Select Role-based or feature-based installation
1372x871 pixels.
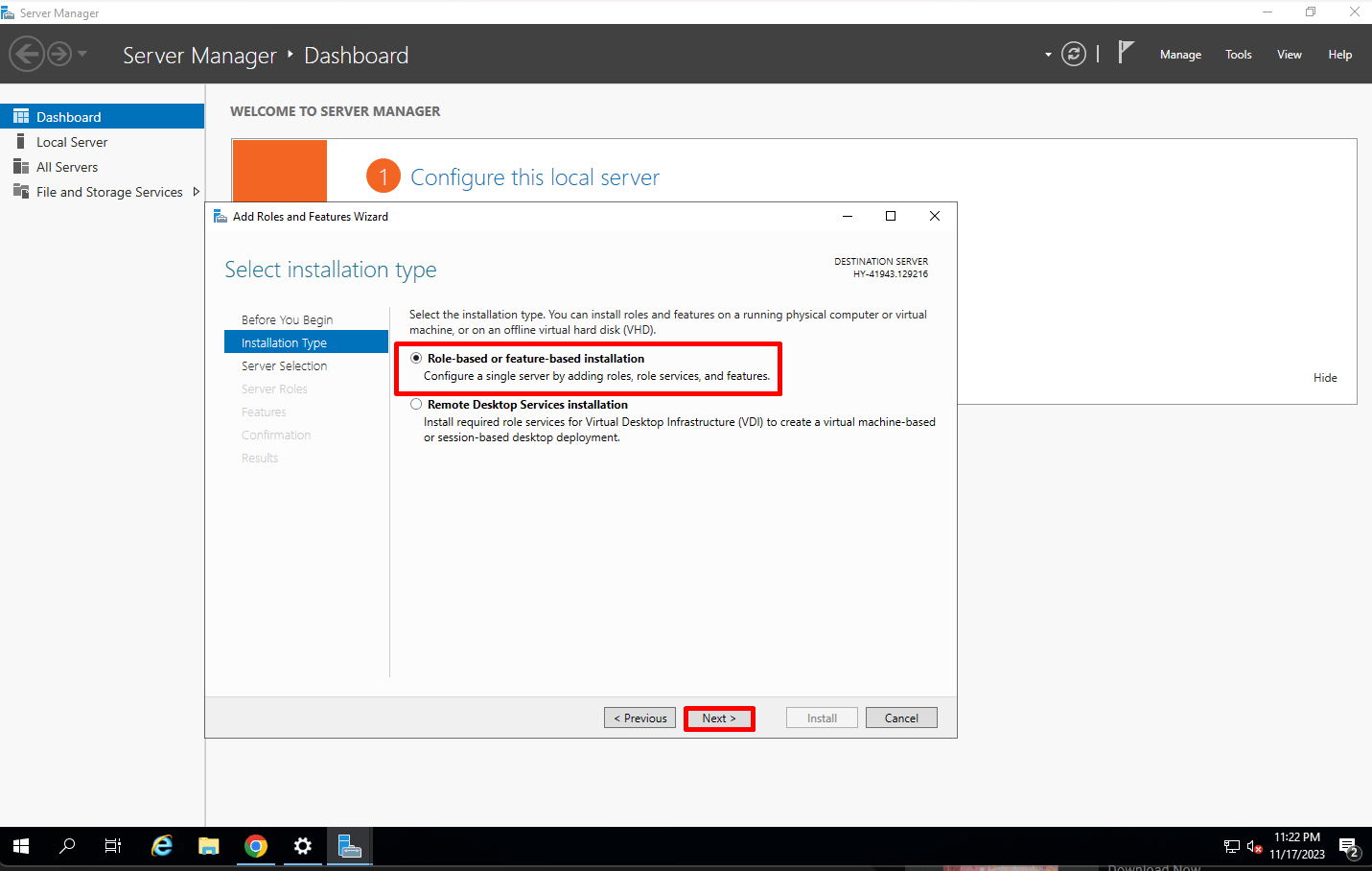(416, 358)
